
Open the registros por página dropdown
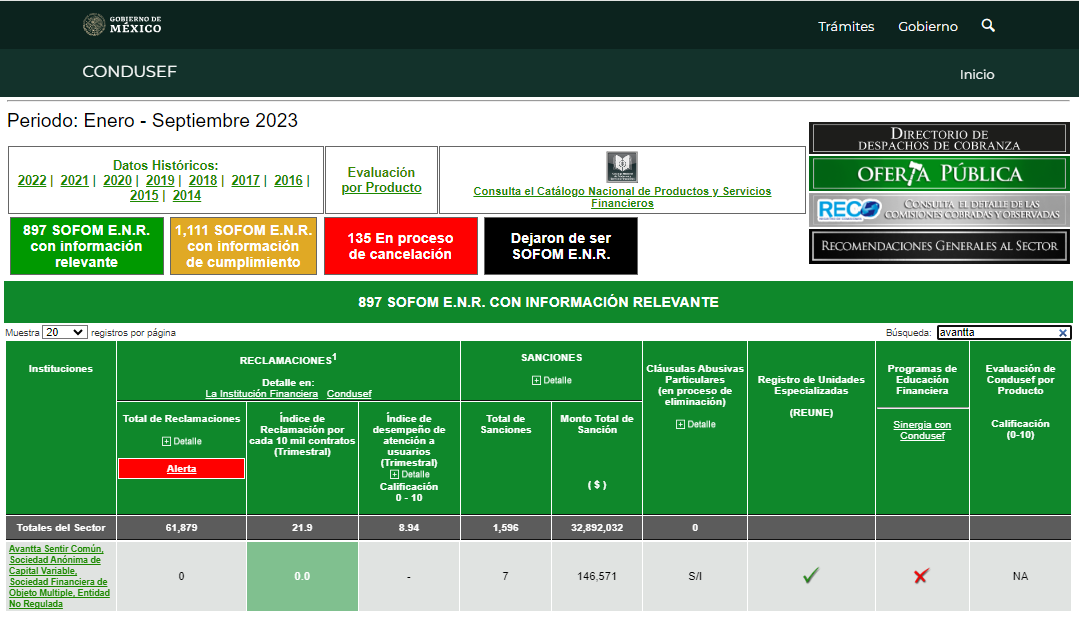[x=64, y=332]
